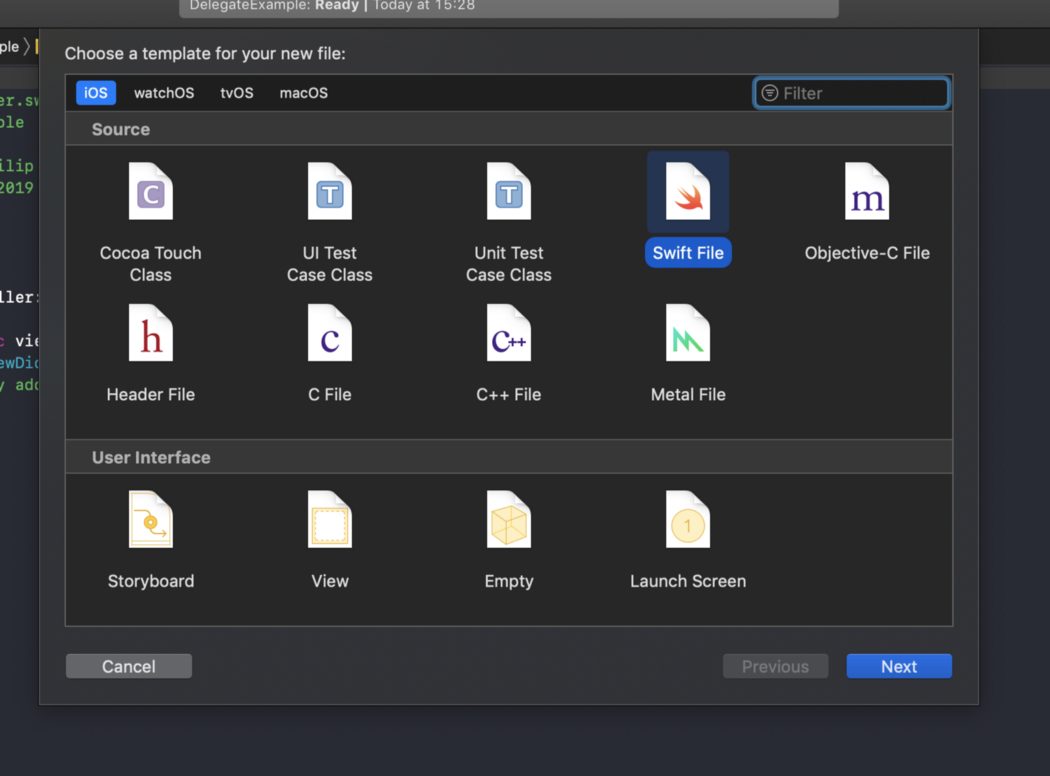Show macOS file templates tab
Image resolution: width=1050 pixels, height=776 pixels.
point(304,93)
